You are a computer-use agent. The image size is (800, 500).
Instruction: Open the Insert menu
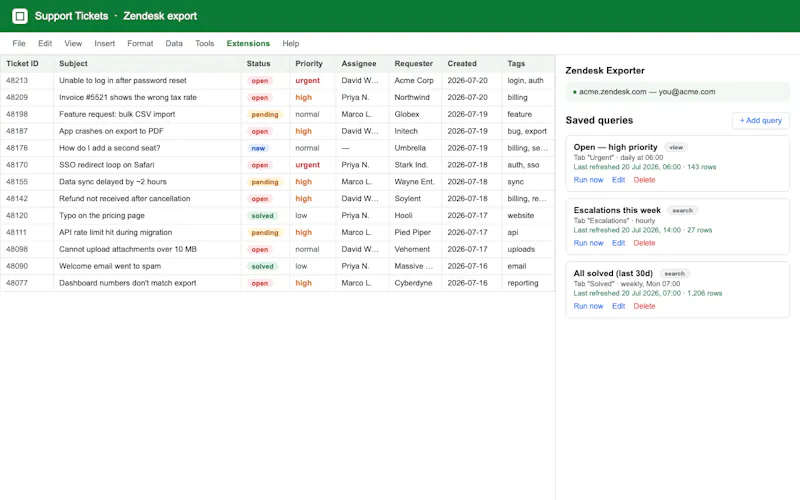(x=105, y=43)
